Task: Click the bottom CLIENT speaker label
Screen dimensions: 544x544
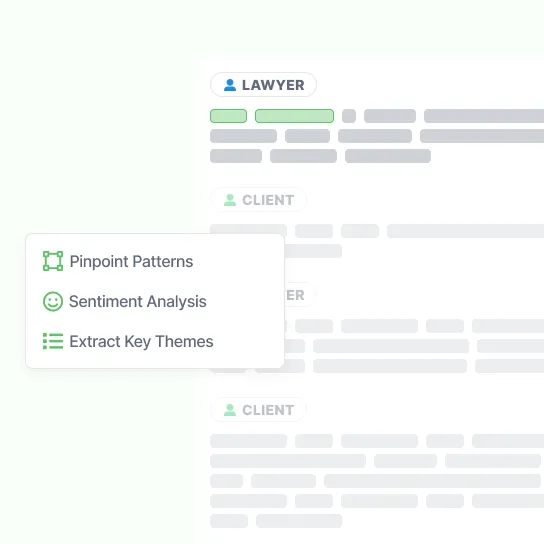Action: pyautogui.click(x=258, y=410)
